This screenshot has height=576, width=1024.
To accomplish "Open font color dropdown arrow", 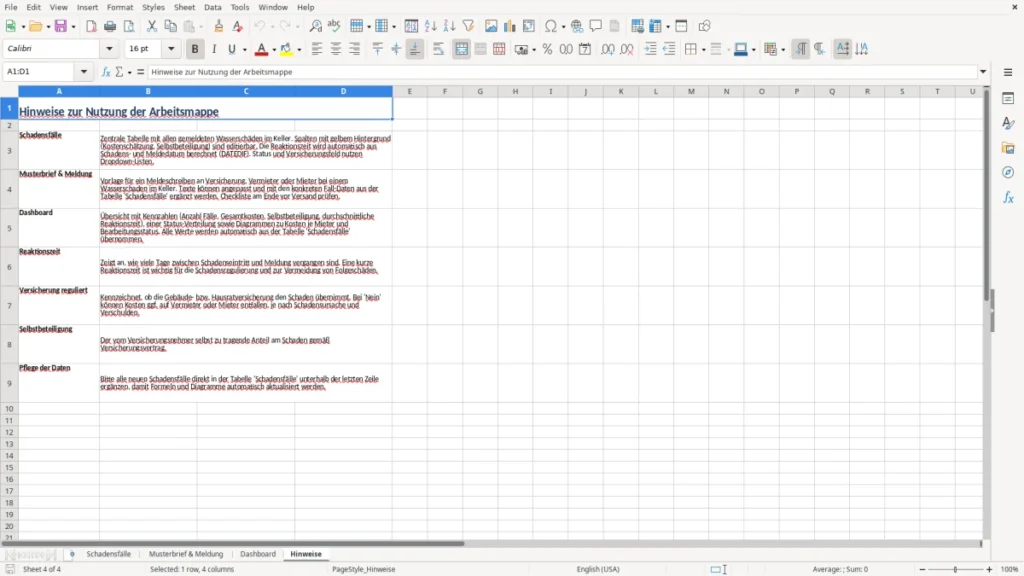I will click(x=274, y=50).
